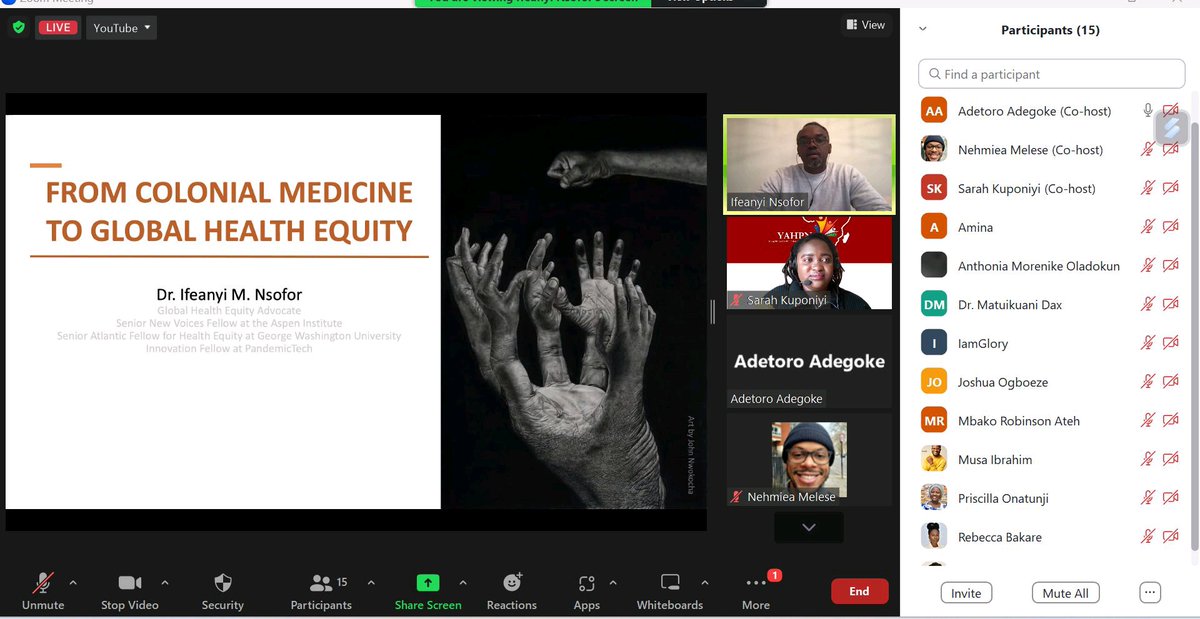Click the Apps icon in the toolbar
1200x619 pixels.
pyautogui.click(x=586, y=581)
